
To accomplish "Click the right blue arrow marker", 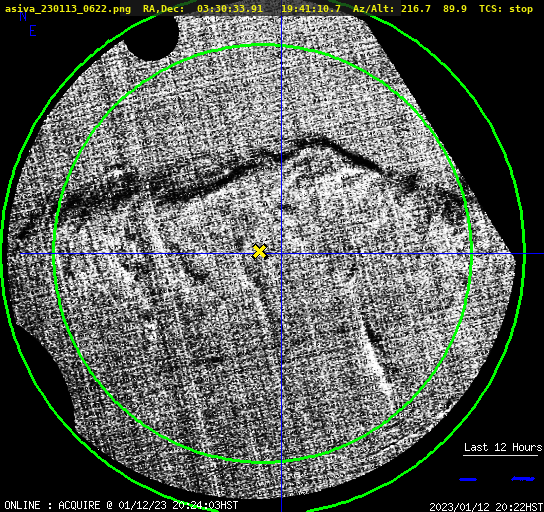I will [x=523, y=479].
